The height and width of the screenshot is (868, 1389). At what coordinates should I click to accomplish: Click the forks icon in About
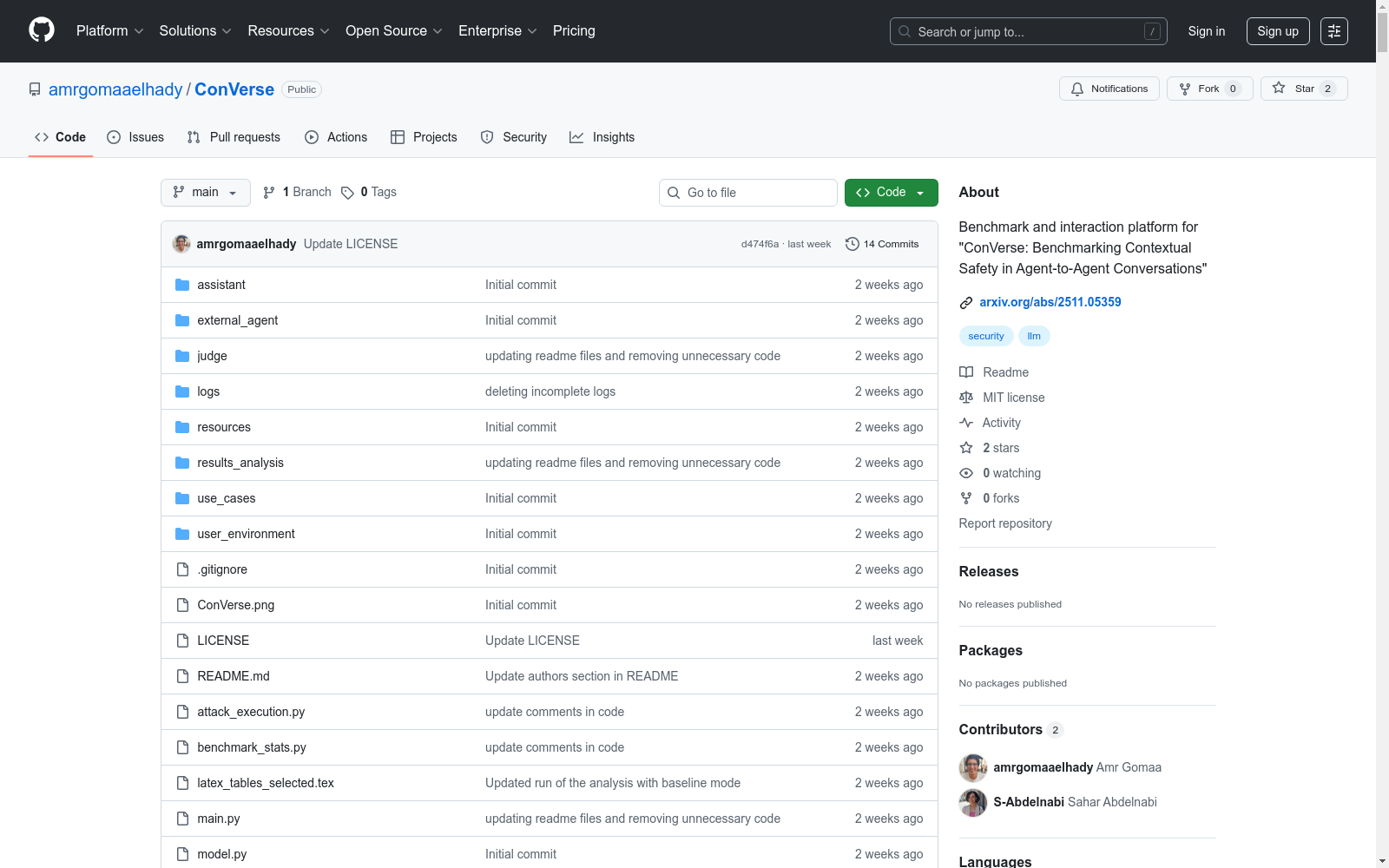tap(966, 498)
